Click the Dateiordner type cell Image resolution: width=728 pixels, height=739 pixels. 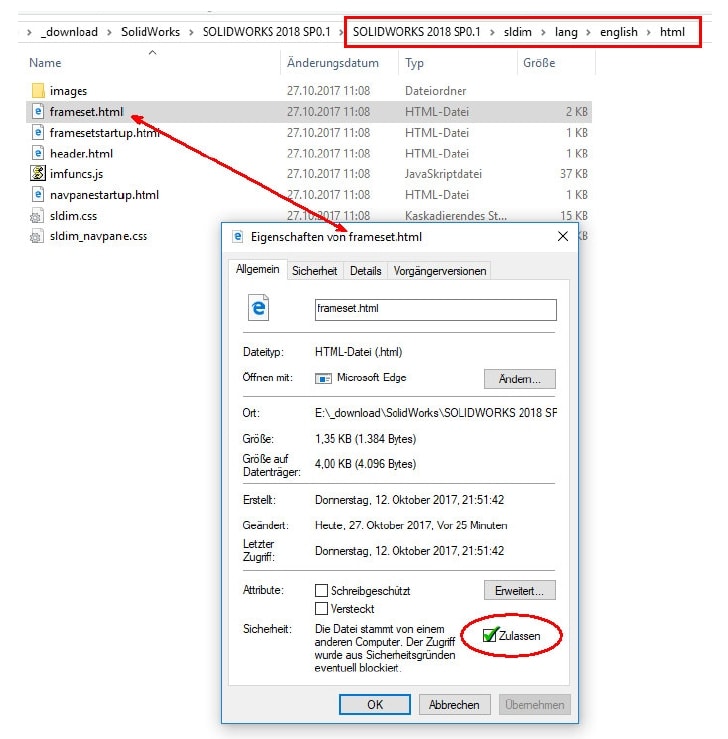(435, 90)
